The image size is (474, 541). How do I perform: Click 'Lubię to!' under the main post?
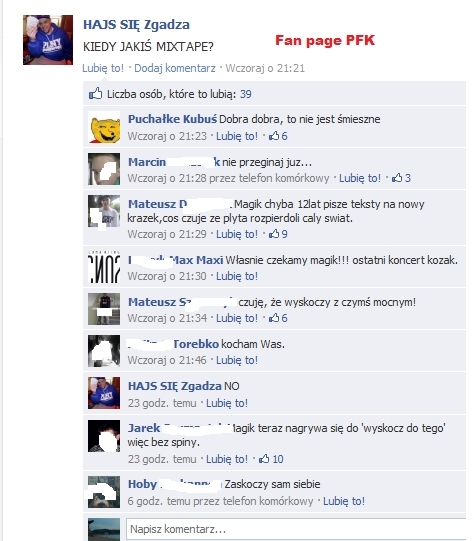click(x=103, y=68)
